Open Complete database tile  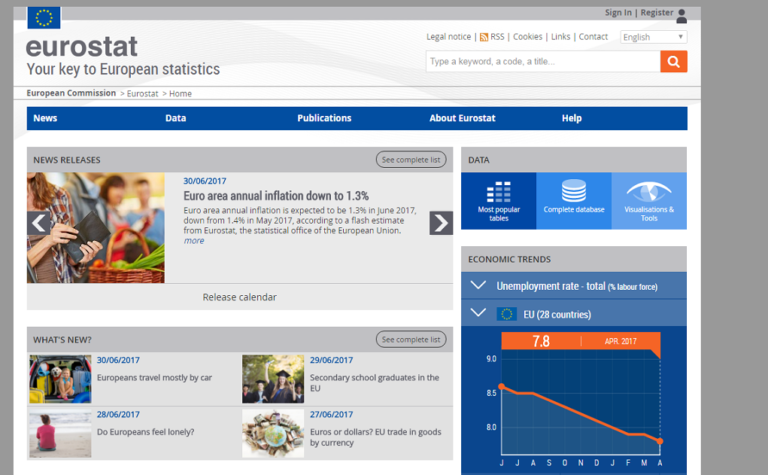(574, 201)
